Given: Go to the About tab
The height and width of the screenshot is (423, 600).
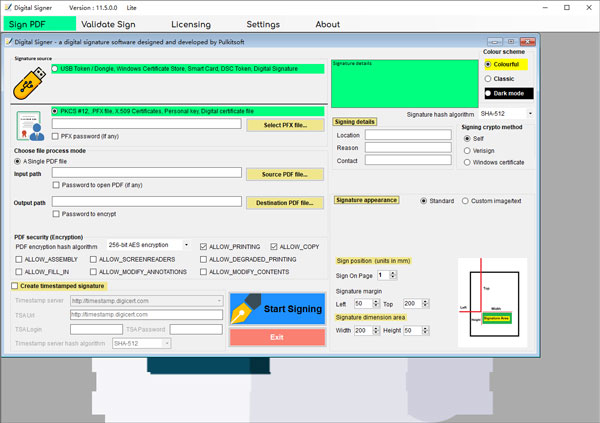Looking at the screenshot, I should 328,24.
